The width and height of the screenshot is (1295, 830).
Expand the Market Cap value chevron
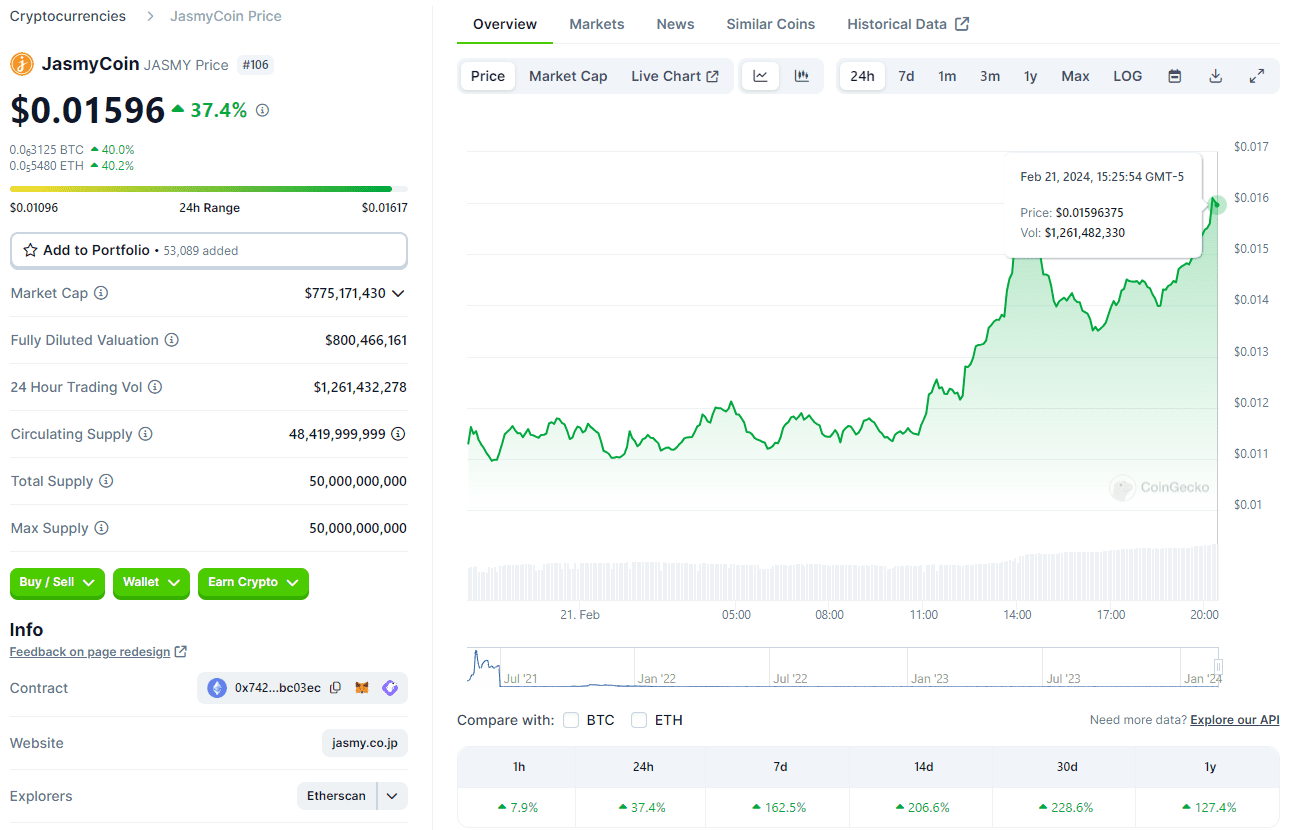(x=398, y=293)
